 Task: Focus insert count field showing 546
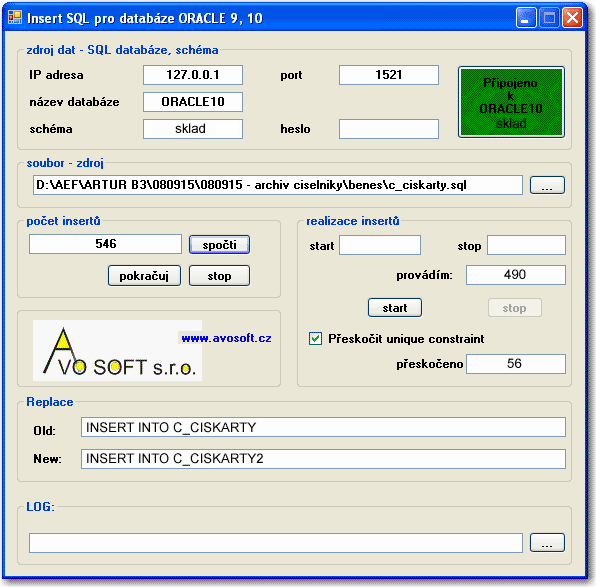tap(105, 244)
